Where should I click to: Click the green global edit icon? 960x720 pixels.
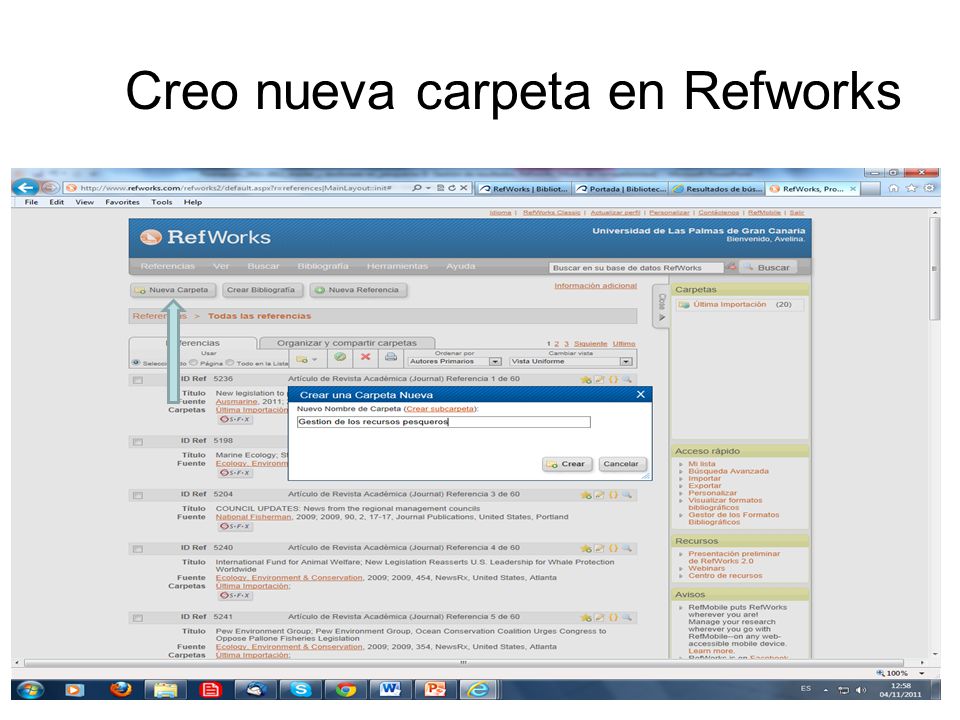(340, 358)
